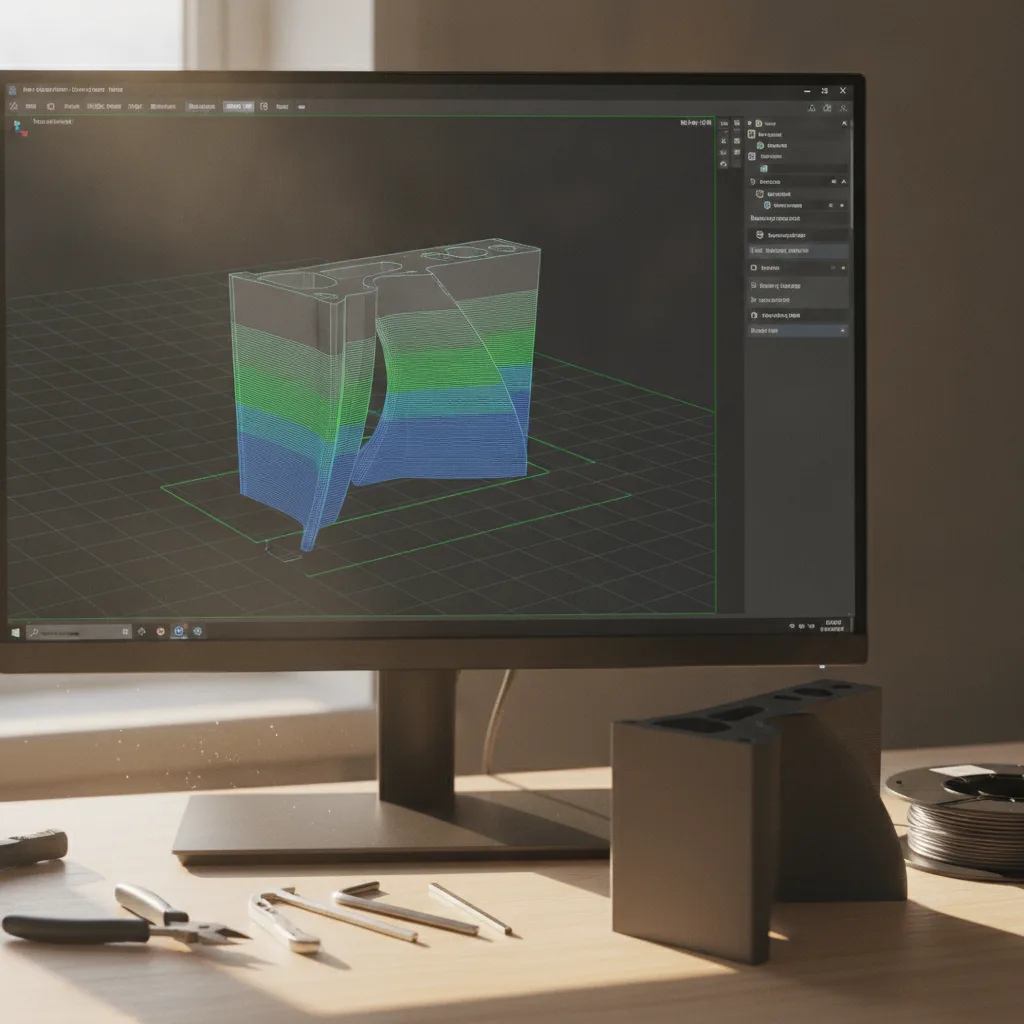Viewport: 1024px width, 1024px height.
Task: Switch to the highlighted blue taskbar app
Action: [x=178, y=632]
